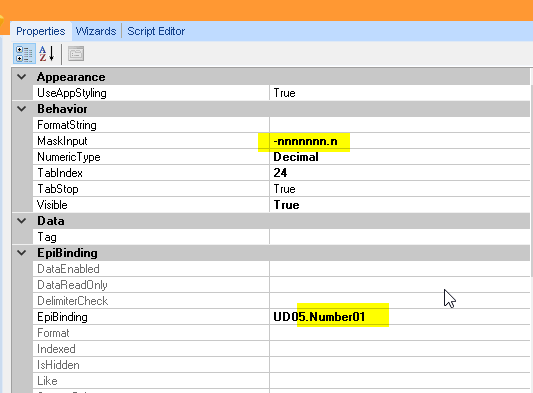This screenshot has width=533, height=393.
Task: Collapse the Behavior category
Action: (x=22, y=109)
